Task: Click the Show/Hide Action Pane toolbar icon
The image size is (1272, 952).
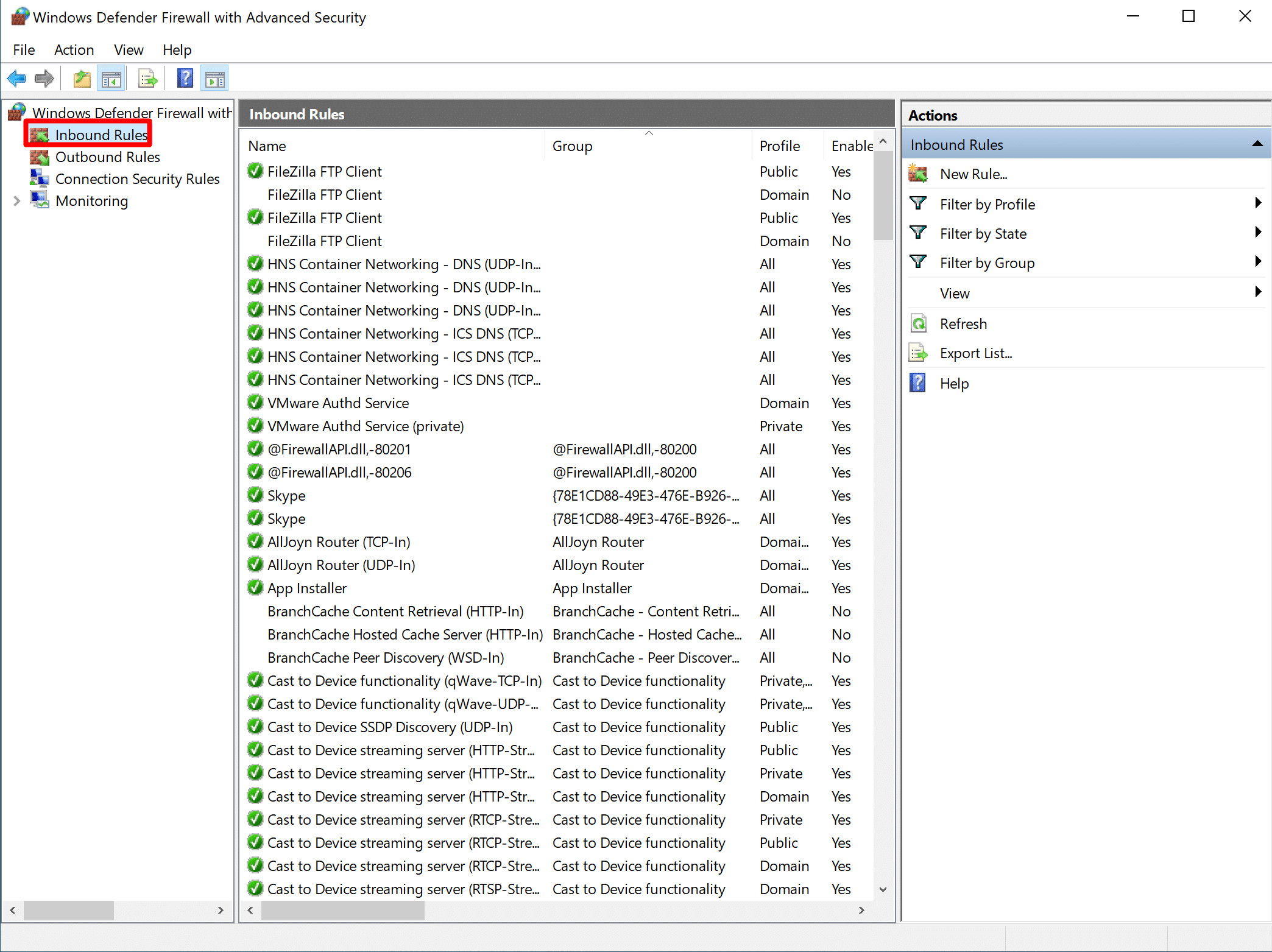Action: pyautogui.click(x=214, y=79)
